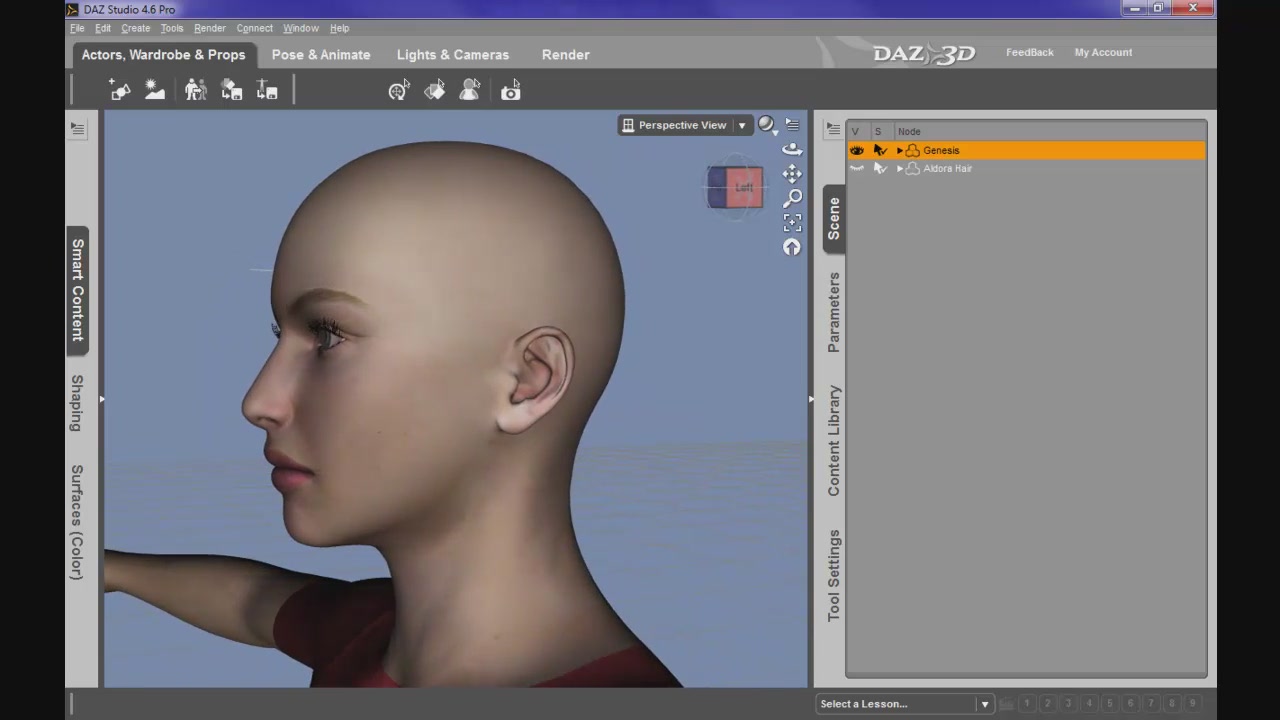
Task: Toggle visibility eye for Genesis
Action: (856, 150)
